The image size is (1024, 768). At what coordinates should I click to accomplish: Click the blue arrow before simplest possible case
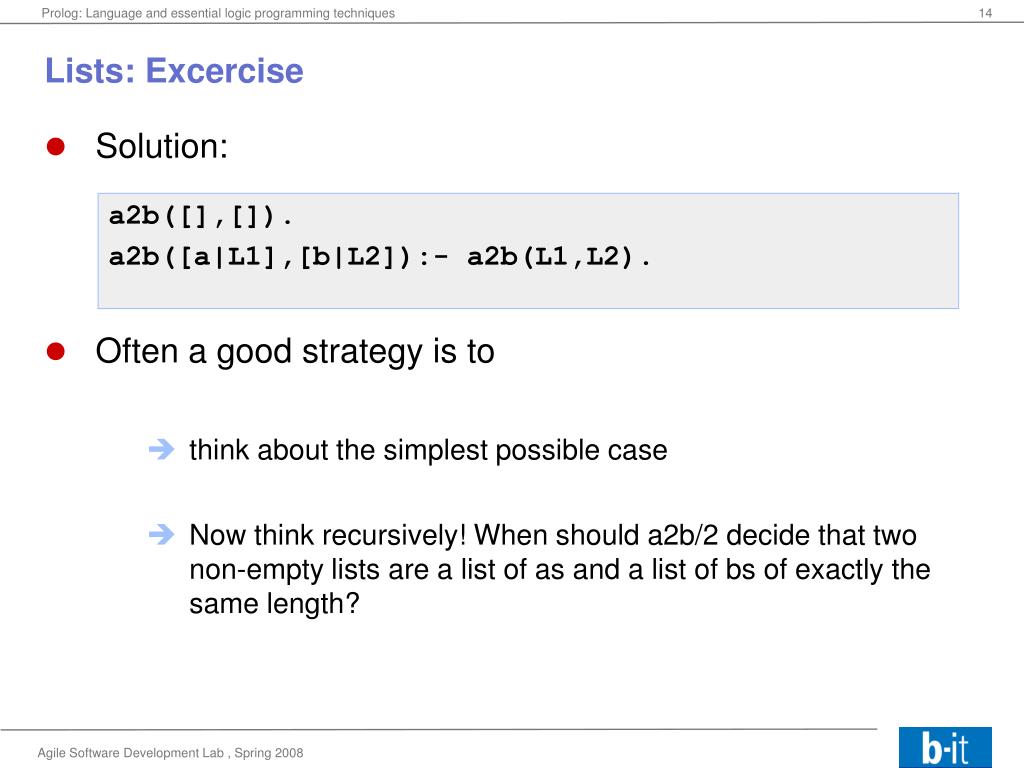pyautogui.click(x=161, y=449)
